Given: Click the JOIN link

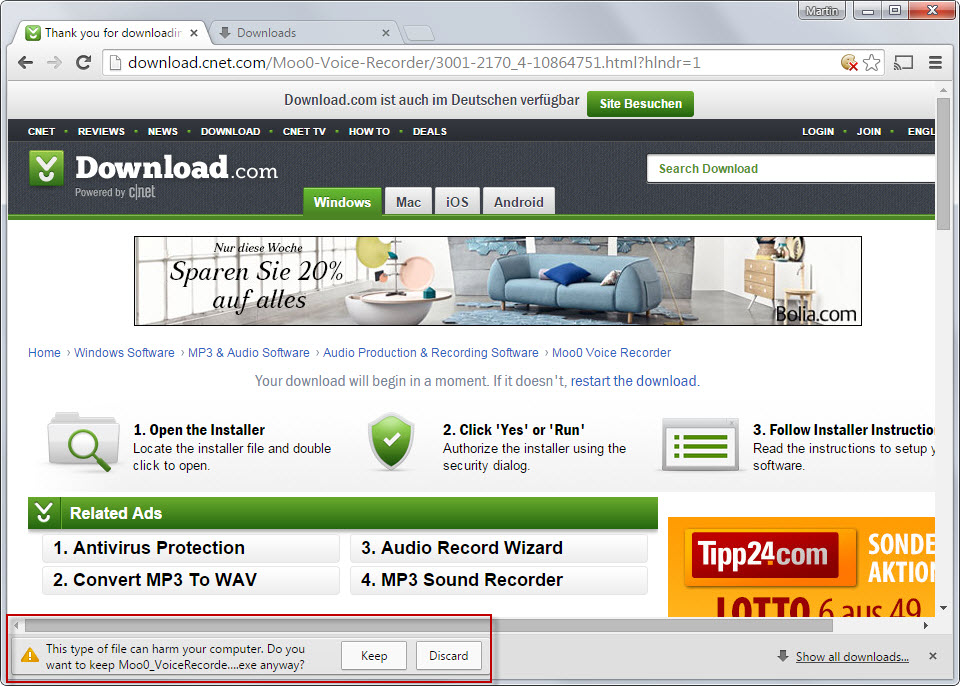Looking at the screenshot, I should click(x=869, y=131).
